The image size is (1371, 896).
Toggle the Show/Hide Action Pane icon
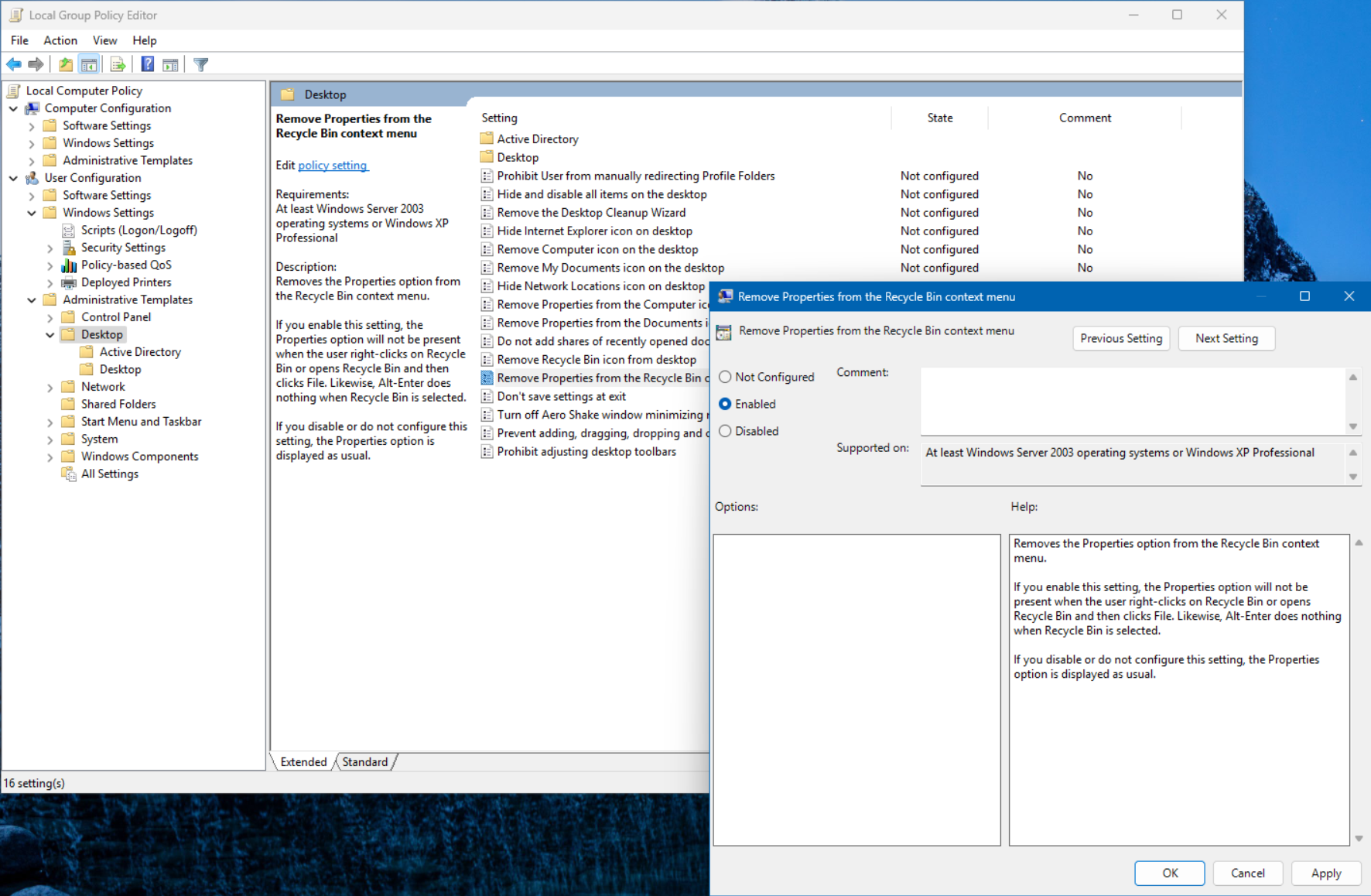pyautogui.click(x=170, y=64)
